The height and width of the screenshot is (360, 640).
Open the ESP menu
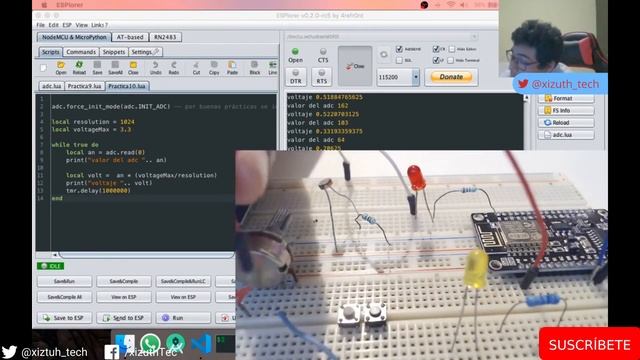point(67,25)
